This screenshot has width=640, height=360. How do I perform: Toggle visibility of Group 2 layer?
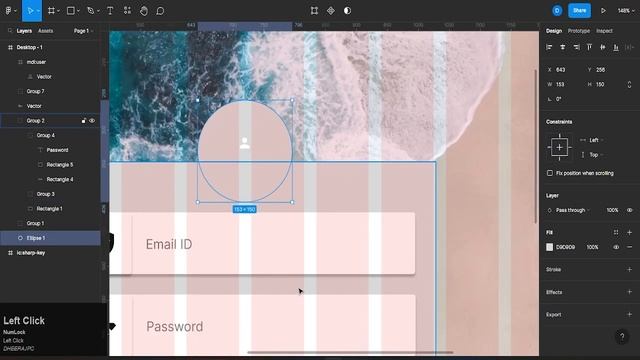click(92, 121)
